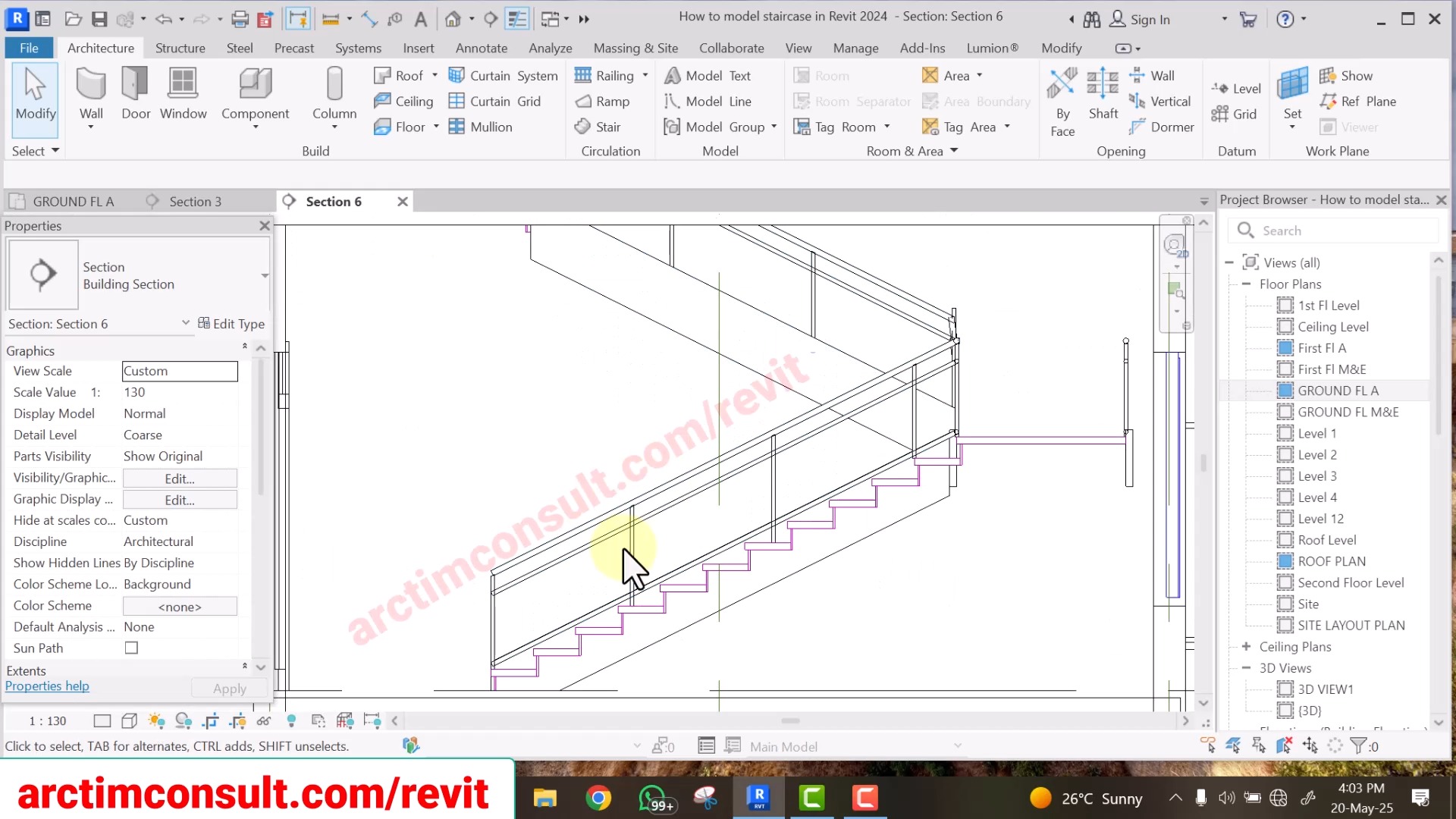The image size is (1456, 819).
Task: Open the Section 6 instance filter dropdown
Action: tap(186, 323)
